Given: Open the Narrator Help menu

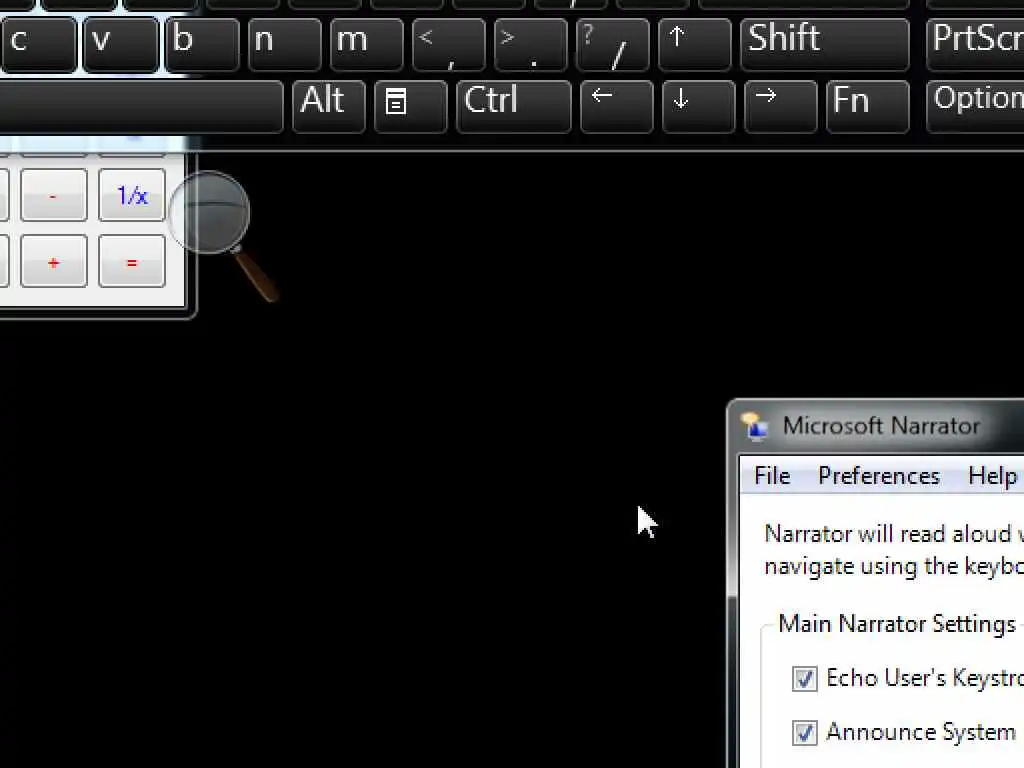Looking at the screenshot, I should pyautogui.click(x=993, y=475).
